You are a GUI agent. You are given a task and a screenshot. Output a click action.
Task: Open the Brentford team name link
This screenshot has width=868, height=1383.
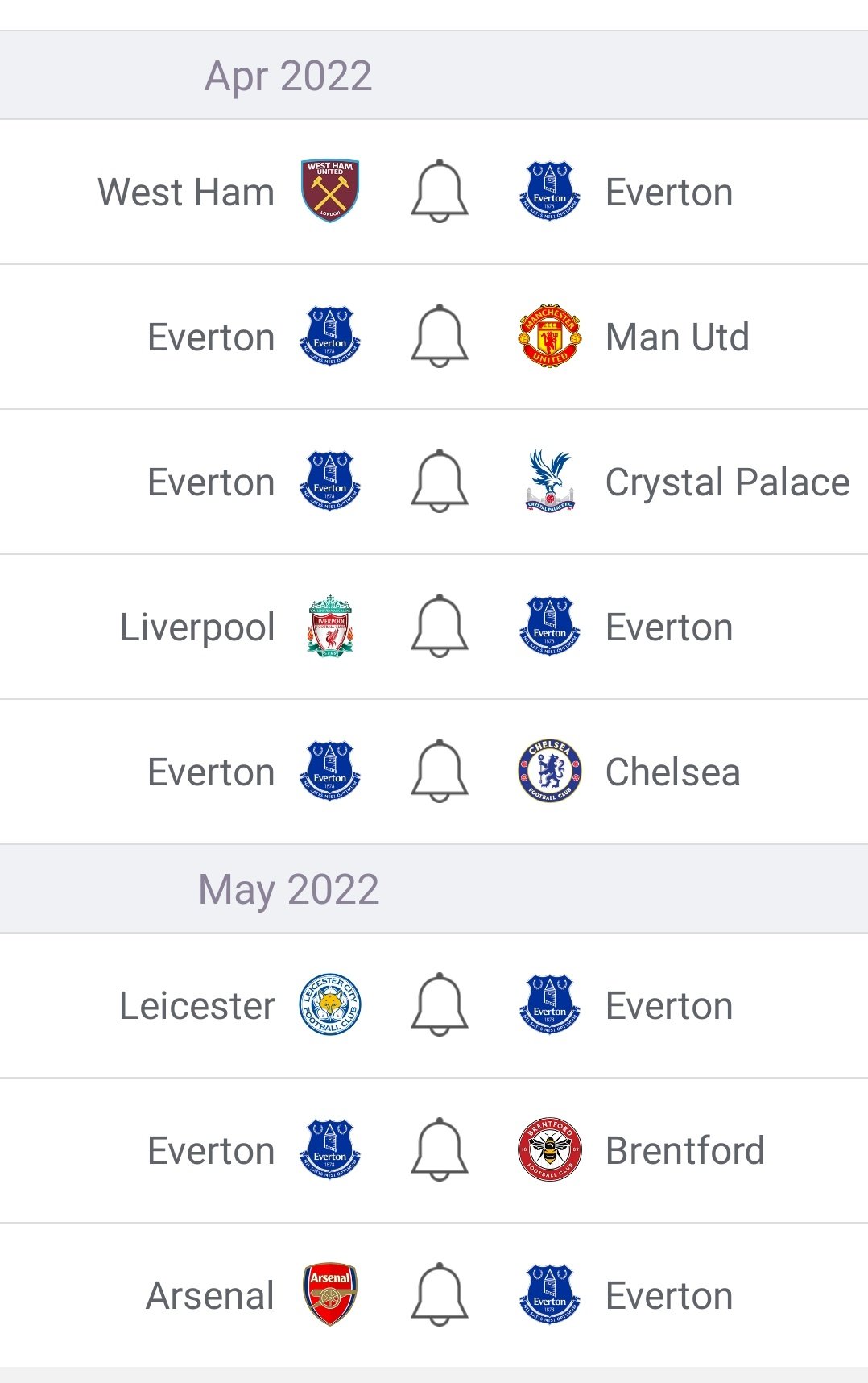pos(684,1151)
